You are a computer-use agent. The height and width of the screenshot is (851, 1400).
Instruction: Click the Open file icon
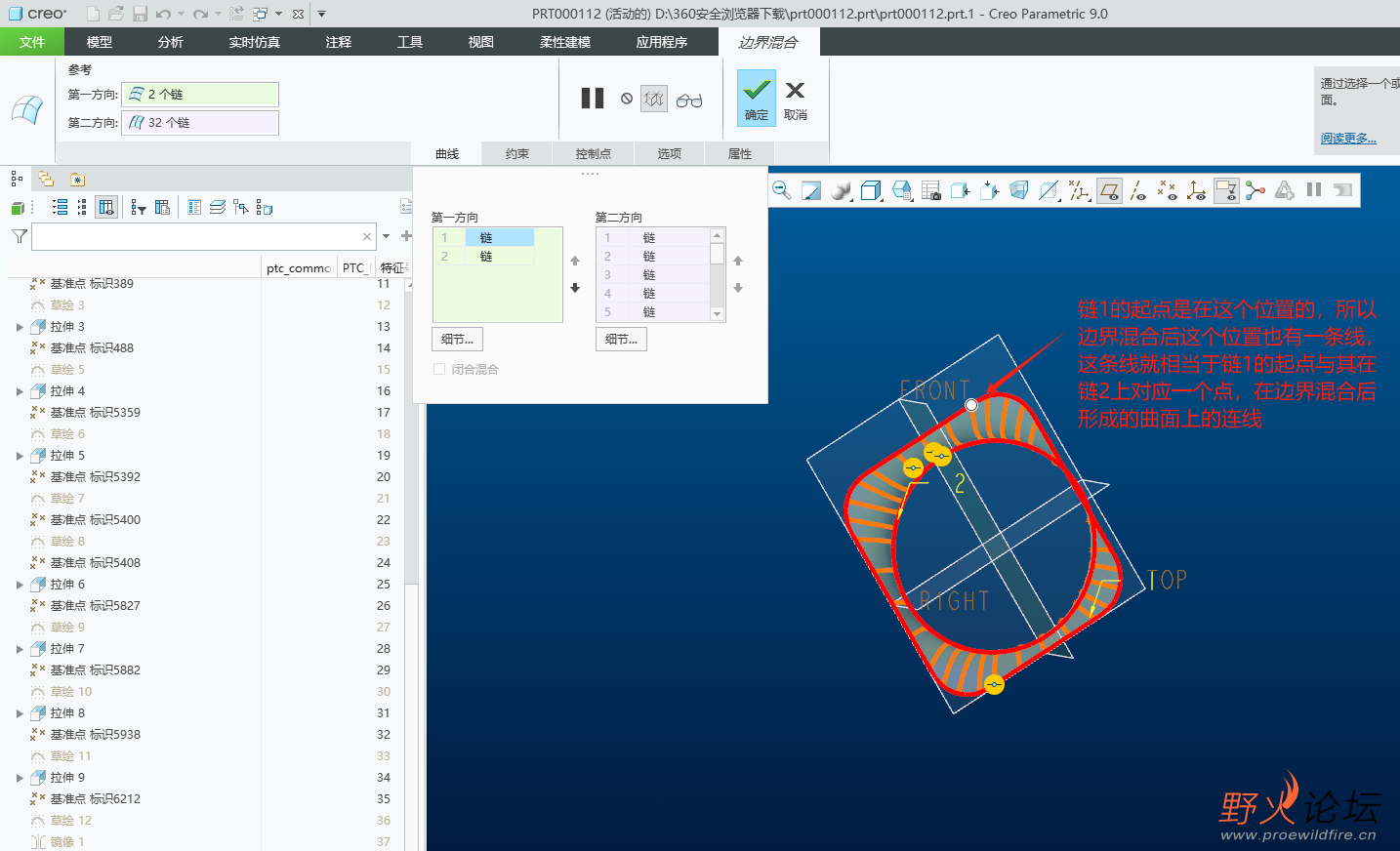tap(116, 14)
